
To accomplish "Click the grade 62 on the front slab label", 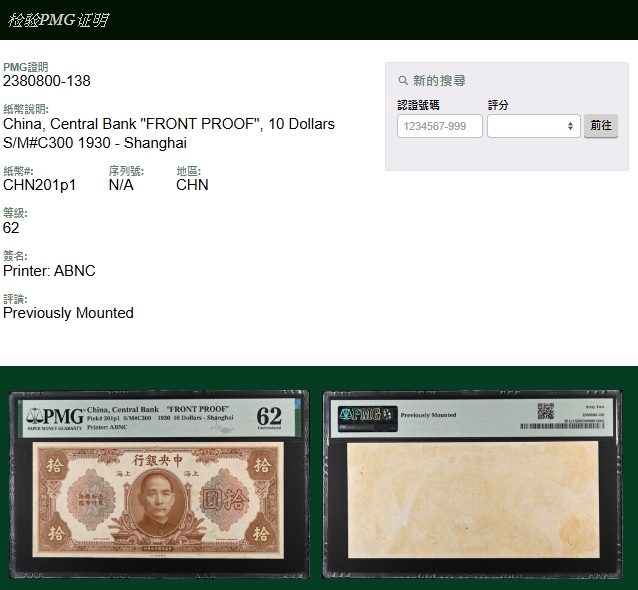I will point(269,415).
